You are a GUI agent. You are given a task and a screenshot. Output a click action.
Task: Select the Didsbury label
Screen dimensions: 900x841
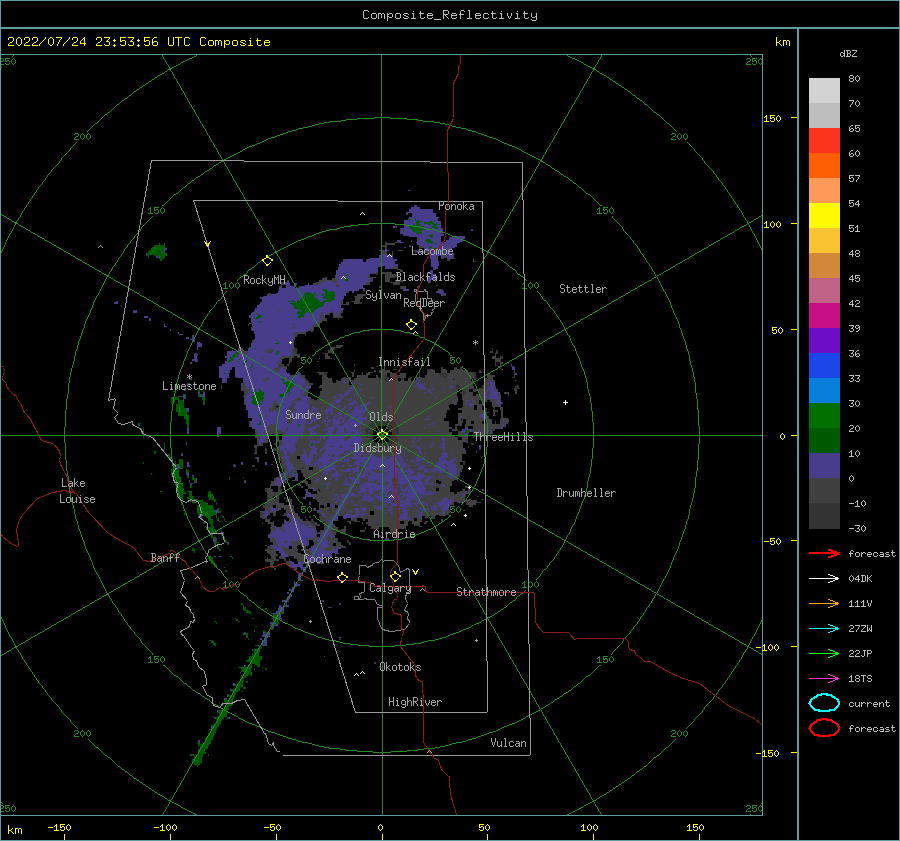(377, 448)
